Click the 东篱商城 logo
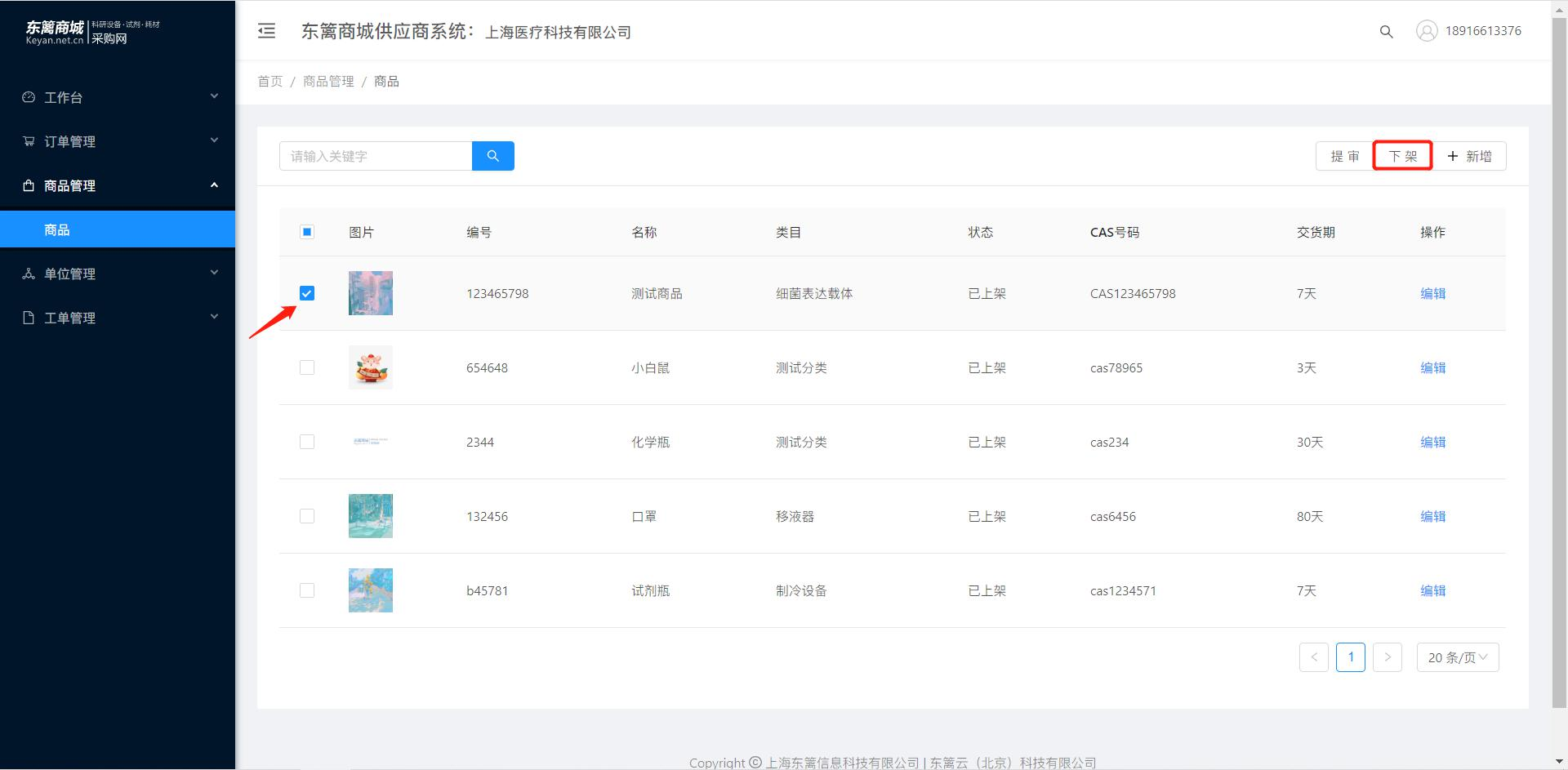 pyautogui.click(x=92, y=32)
